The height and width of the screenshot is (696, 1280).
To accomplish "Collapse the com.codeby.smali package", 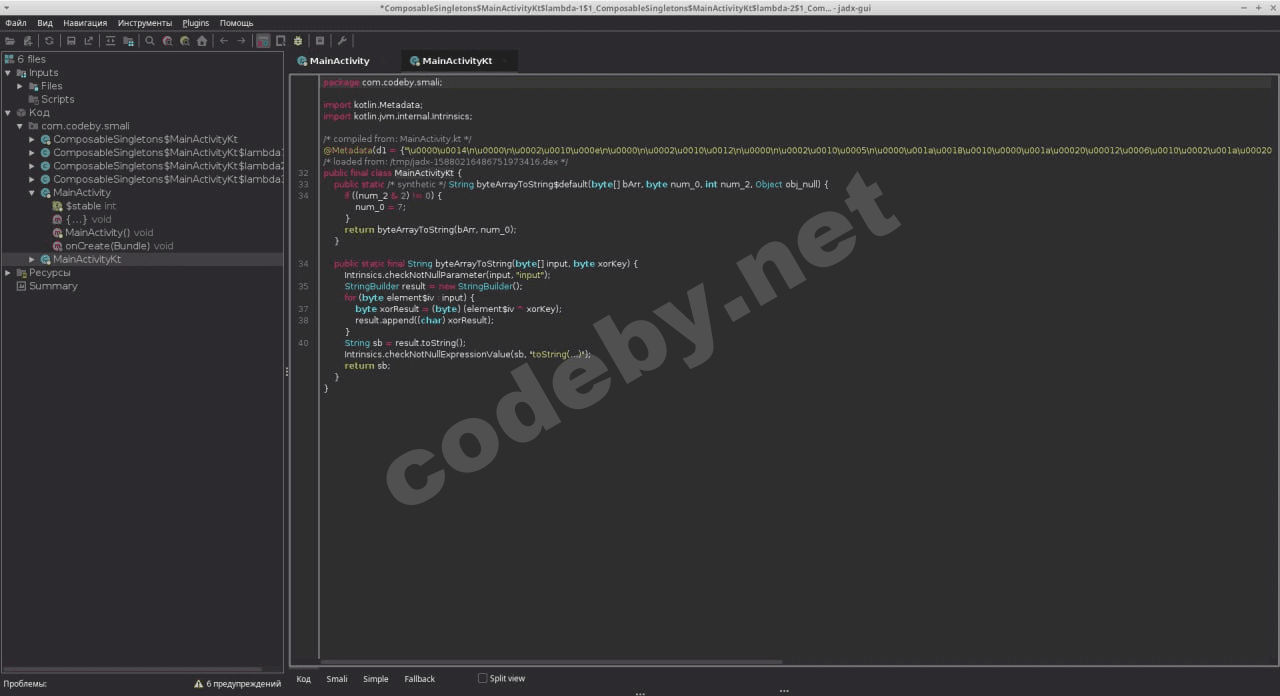I will coord(20,126).
